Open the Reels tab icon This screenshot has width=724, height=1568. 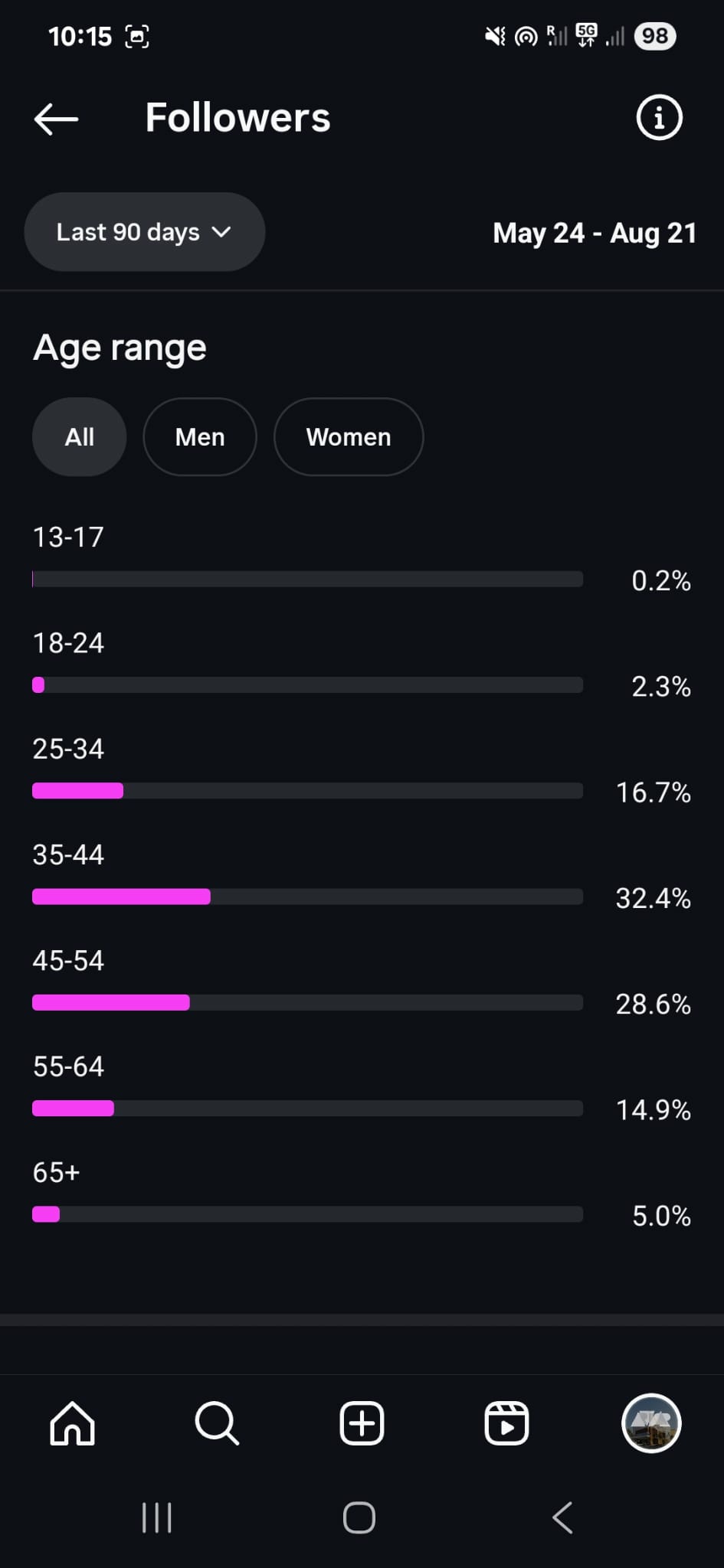tap(506, 1423)
